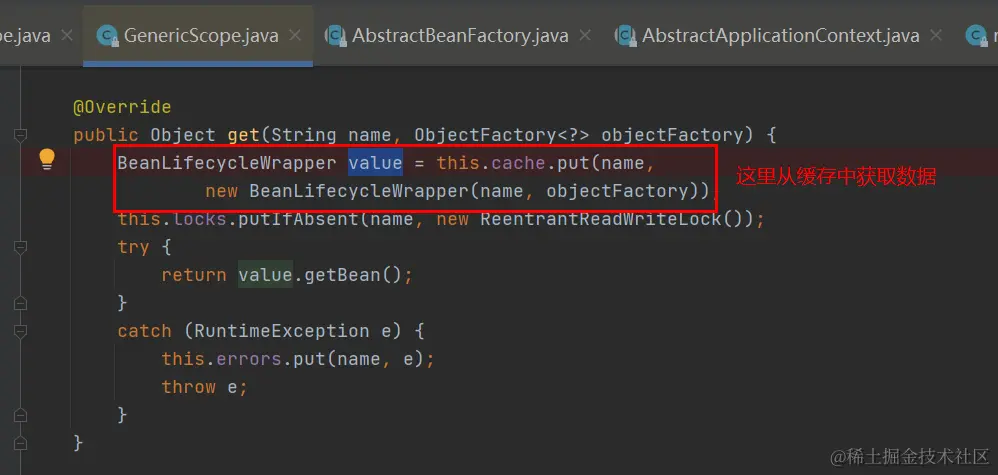998x475 pixels.
Task: Click the fold end marker after try block
Action: (x=20, y=303)
